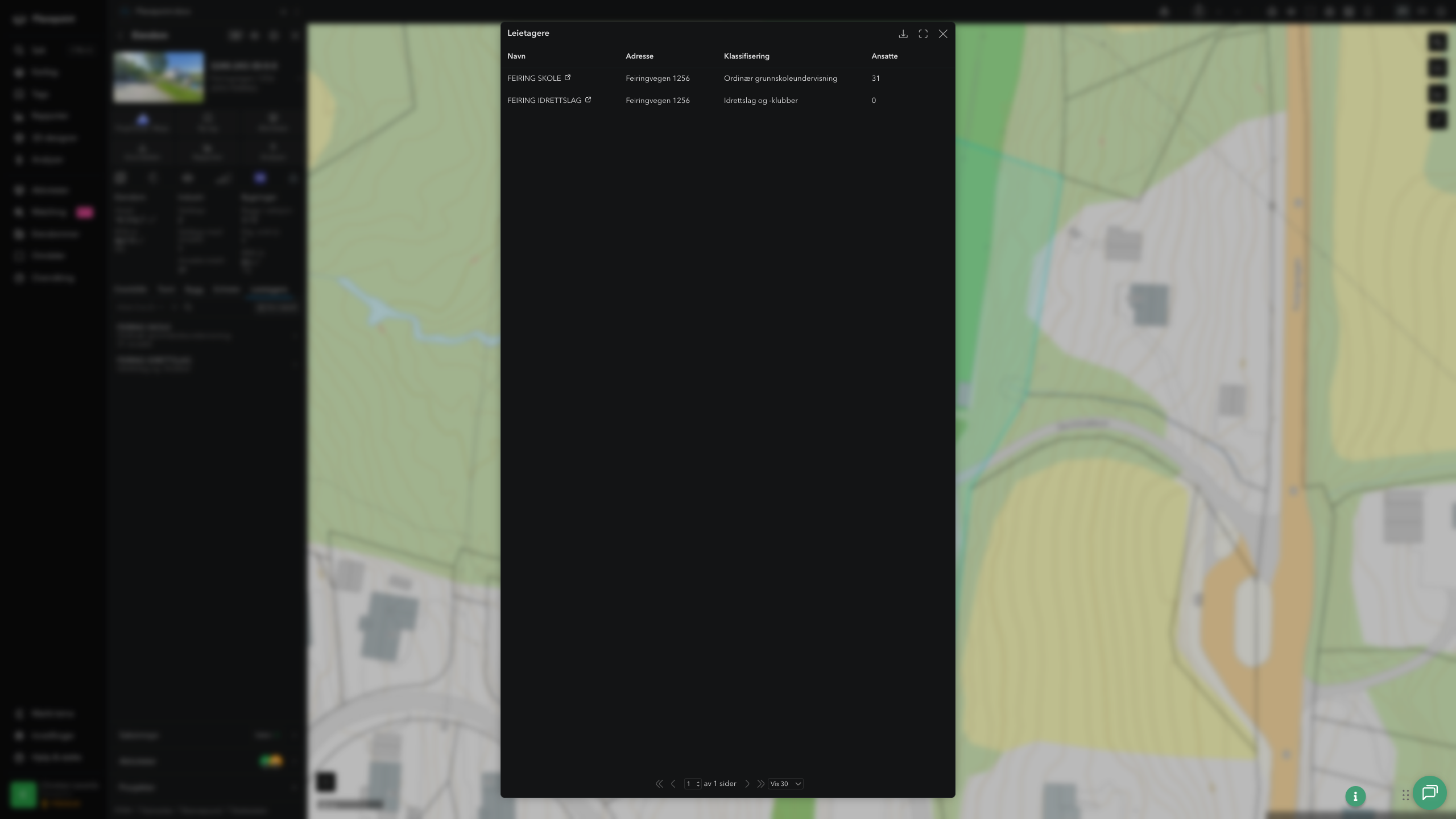Image resolution: width=1456 pixels, height=819 pixels.
Task: Open FEIRING SKOLE tenant name
Action: point(534,78)
